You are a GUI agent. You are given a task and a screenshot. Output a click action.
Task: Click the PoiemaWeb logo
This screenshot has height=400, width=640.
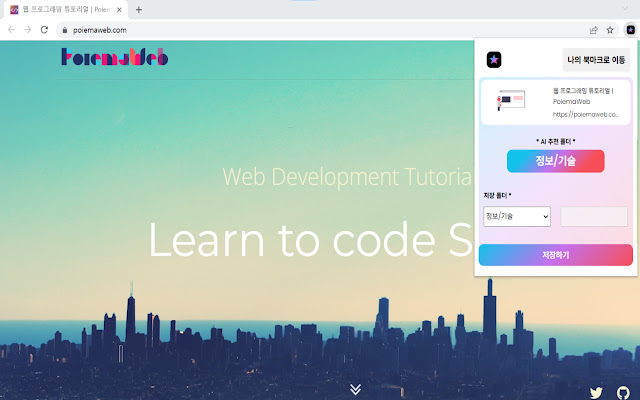tap(115, 57)
